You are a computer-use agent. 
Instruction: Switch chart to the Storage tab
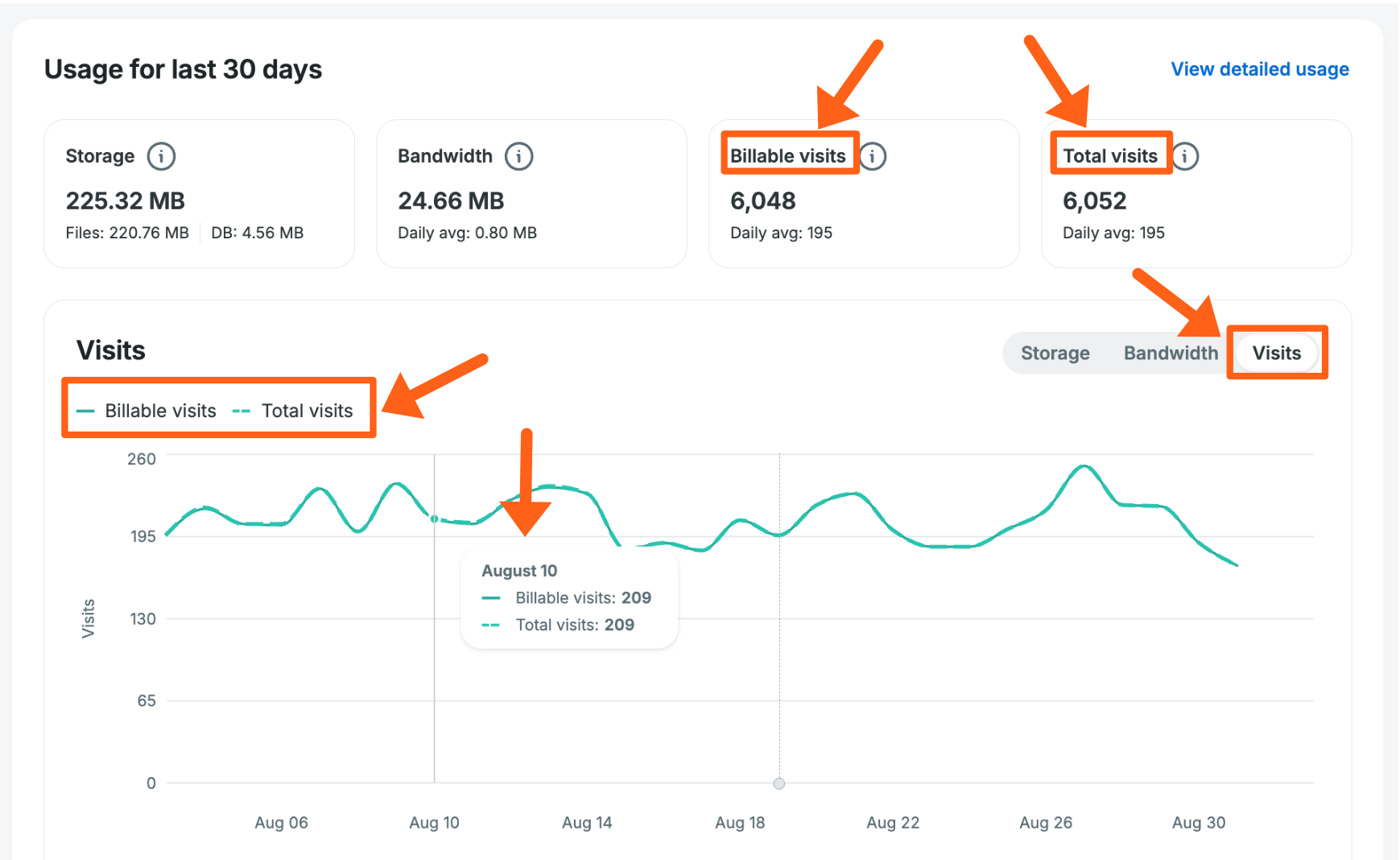click(x=1055, y=354)
